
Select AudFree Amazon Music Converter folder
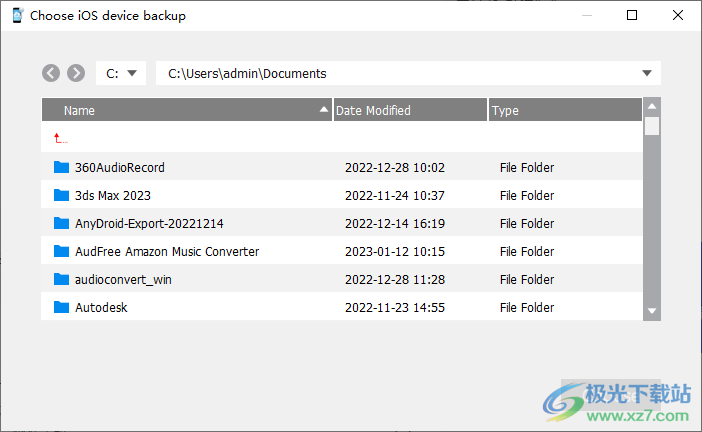pos(342,251)
